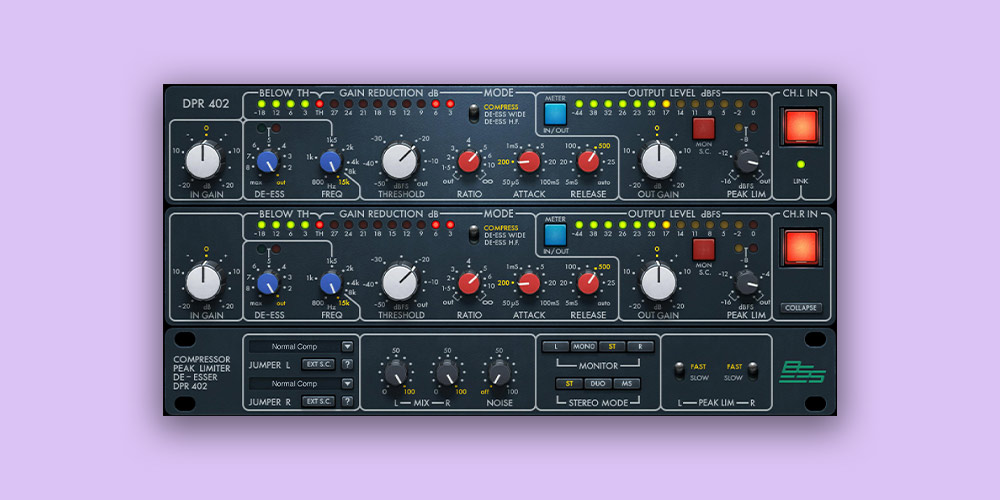Click the NOISE knob

click(x=499, y=372)
